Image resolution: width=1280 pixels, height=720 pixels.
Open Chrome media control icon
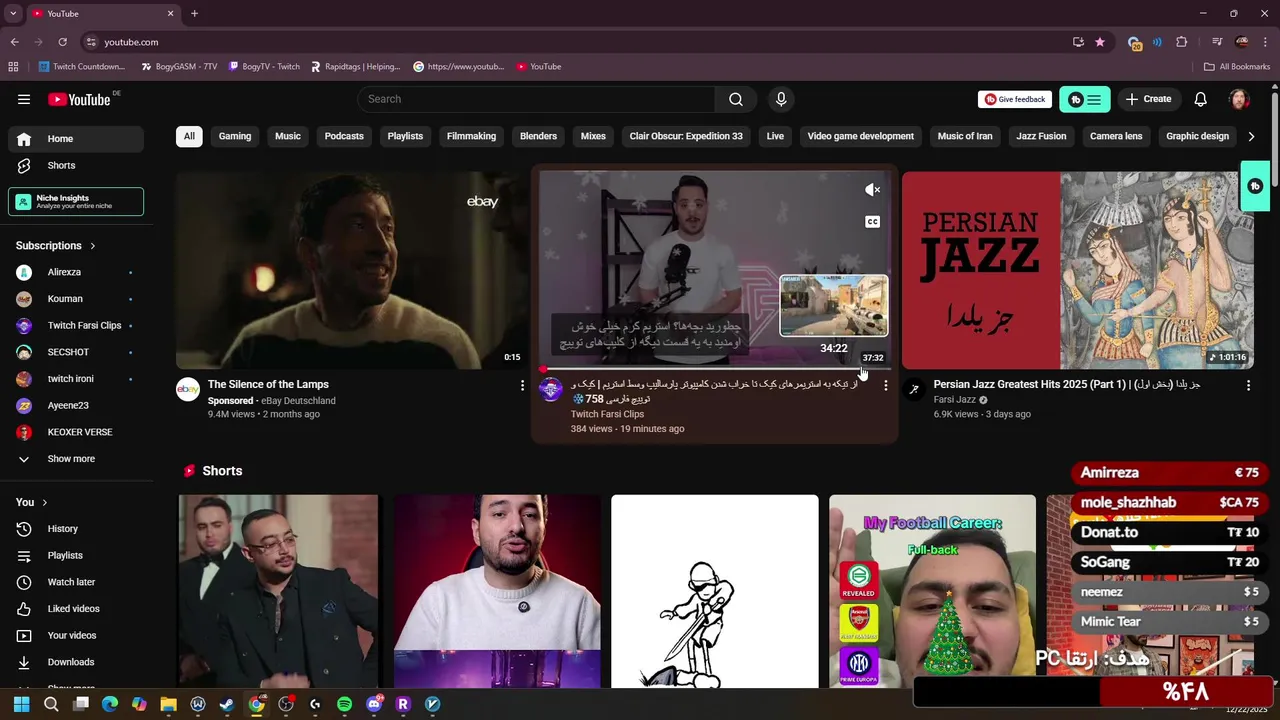click(x=1217, y=42)
